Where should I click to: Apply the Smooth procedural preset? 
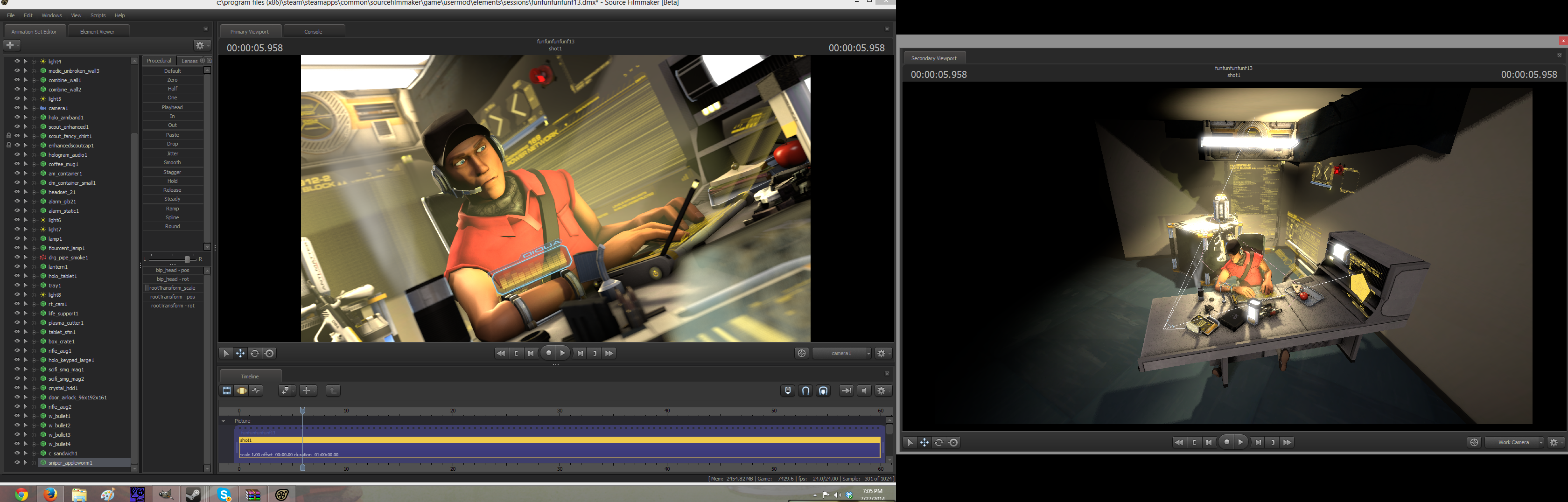[x=173, y=162]
